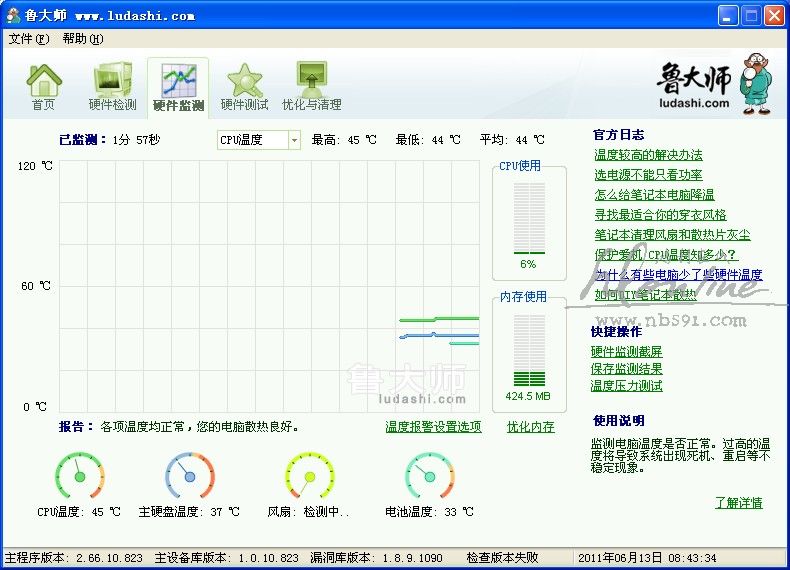Screen dimensions: 790x570
Task: Start the 温度压力测试 stress test link
Action: [x=626, y=386]
